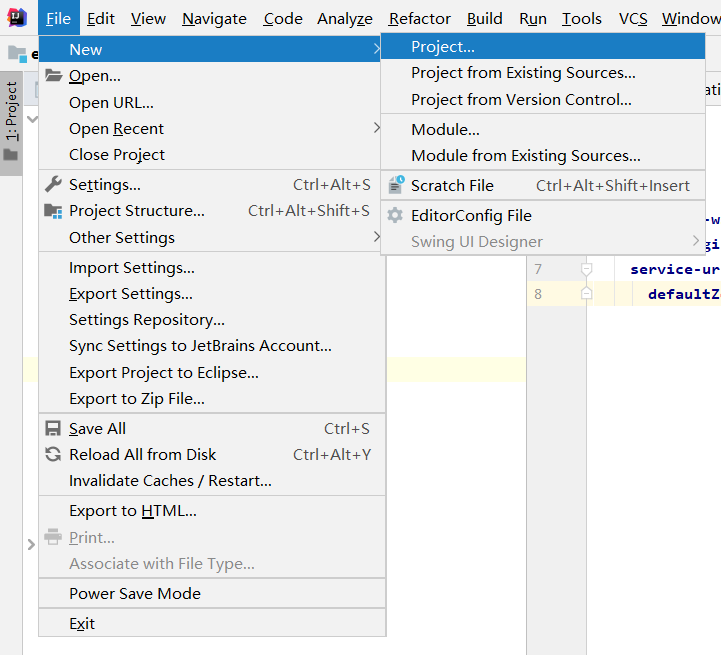Expand the Other Settings submenu arrow

(377, 237)
